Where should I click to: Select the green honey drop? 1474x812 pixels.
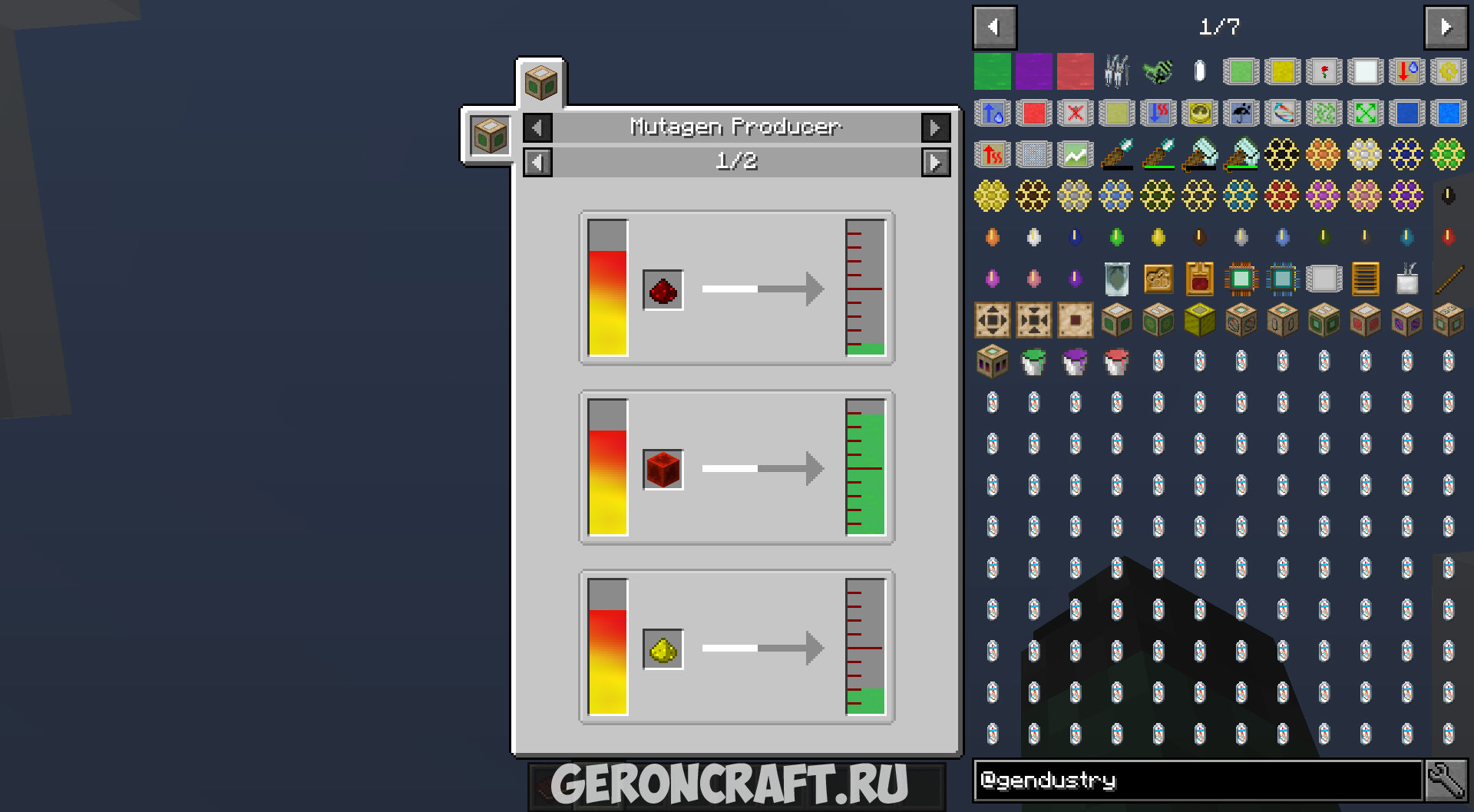click(x=1116, y=237)
